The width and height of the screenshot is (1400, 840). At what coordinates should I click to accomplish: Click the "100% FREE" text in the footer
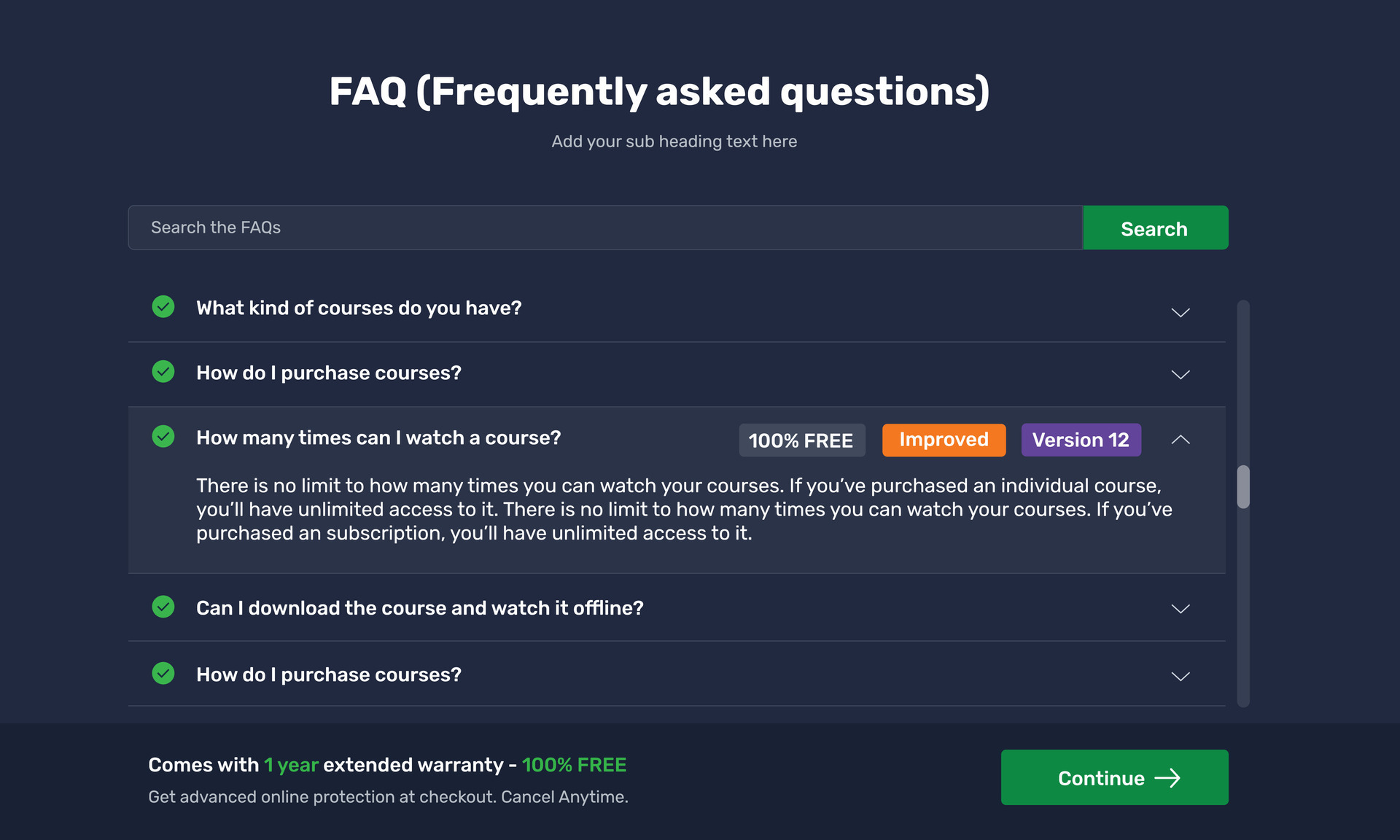point(575,765)
